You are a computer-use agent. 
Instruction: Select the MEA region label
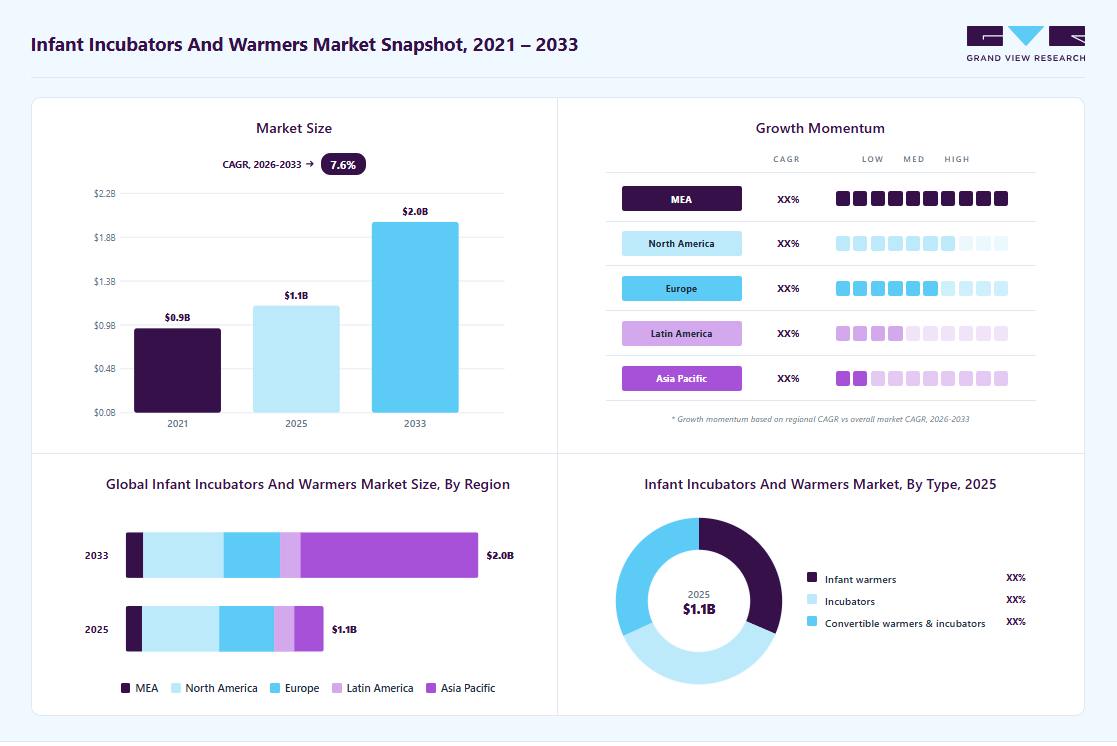pyautogui.click(x=682, y=199)
